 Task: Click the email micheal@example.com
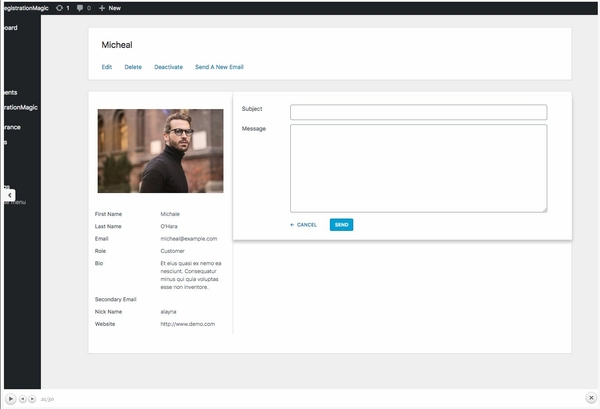pyautogui.click(x=189, y=239)
